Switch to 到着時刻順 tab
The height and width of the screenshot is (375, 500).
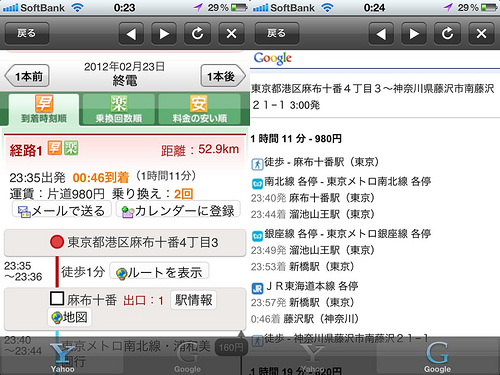point(44,109)
